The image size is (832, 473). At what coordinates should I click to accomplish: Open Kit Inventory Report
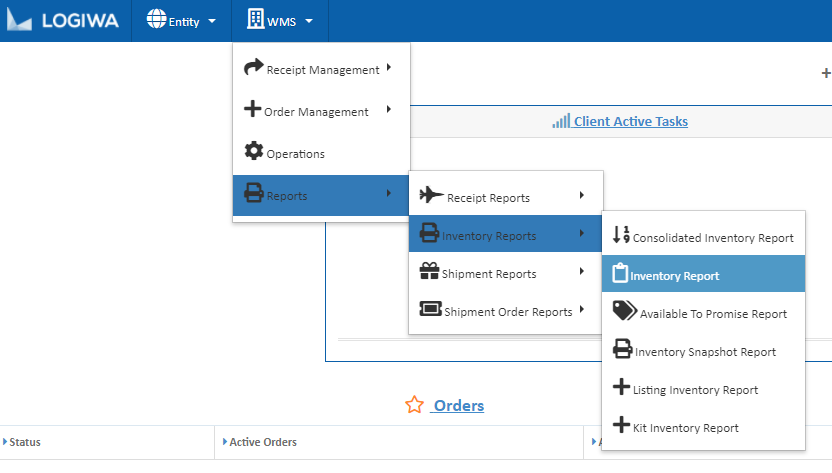pyautogui.click(x=686, y=428)
